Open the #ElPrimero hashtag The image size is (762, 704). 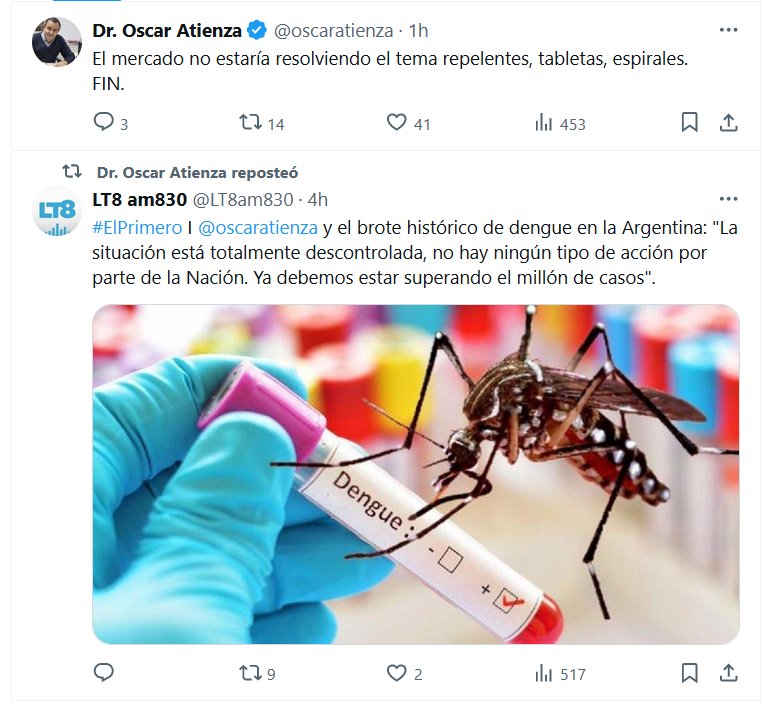137,227
